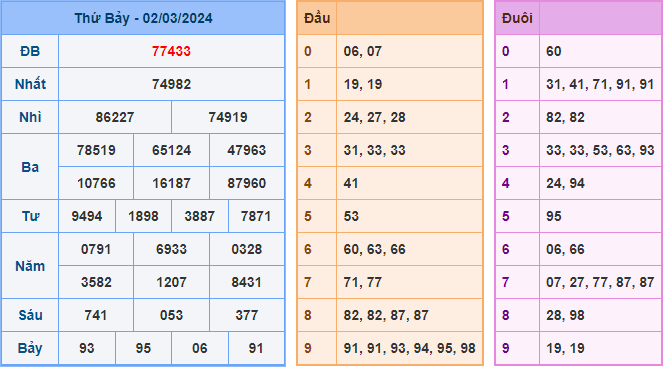Select fifth prize number 6933
Image resolution: width=664 pixels, height=367 pixels.
[x=171, y=249]
